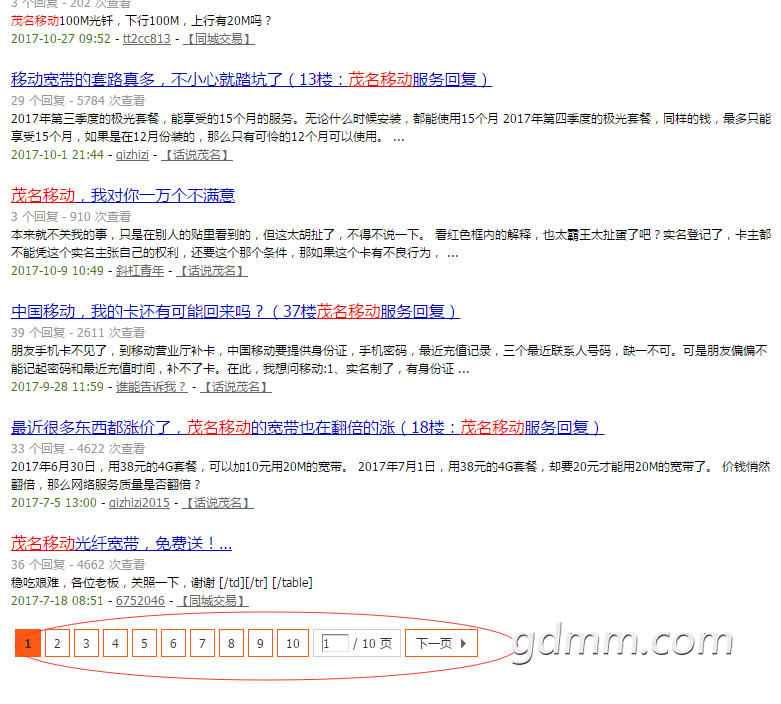Open user profile qizhizi2015

coord(139,503)
